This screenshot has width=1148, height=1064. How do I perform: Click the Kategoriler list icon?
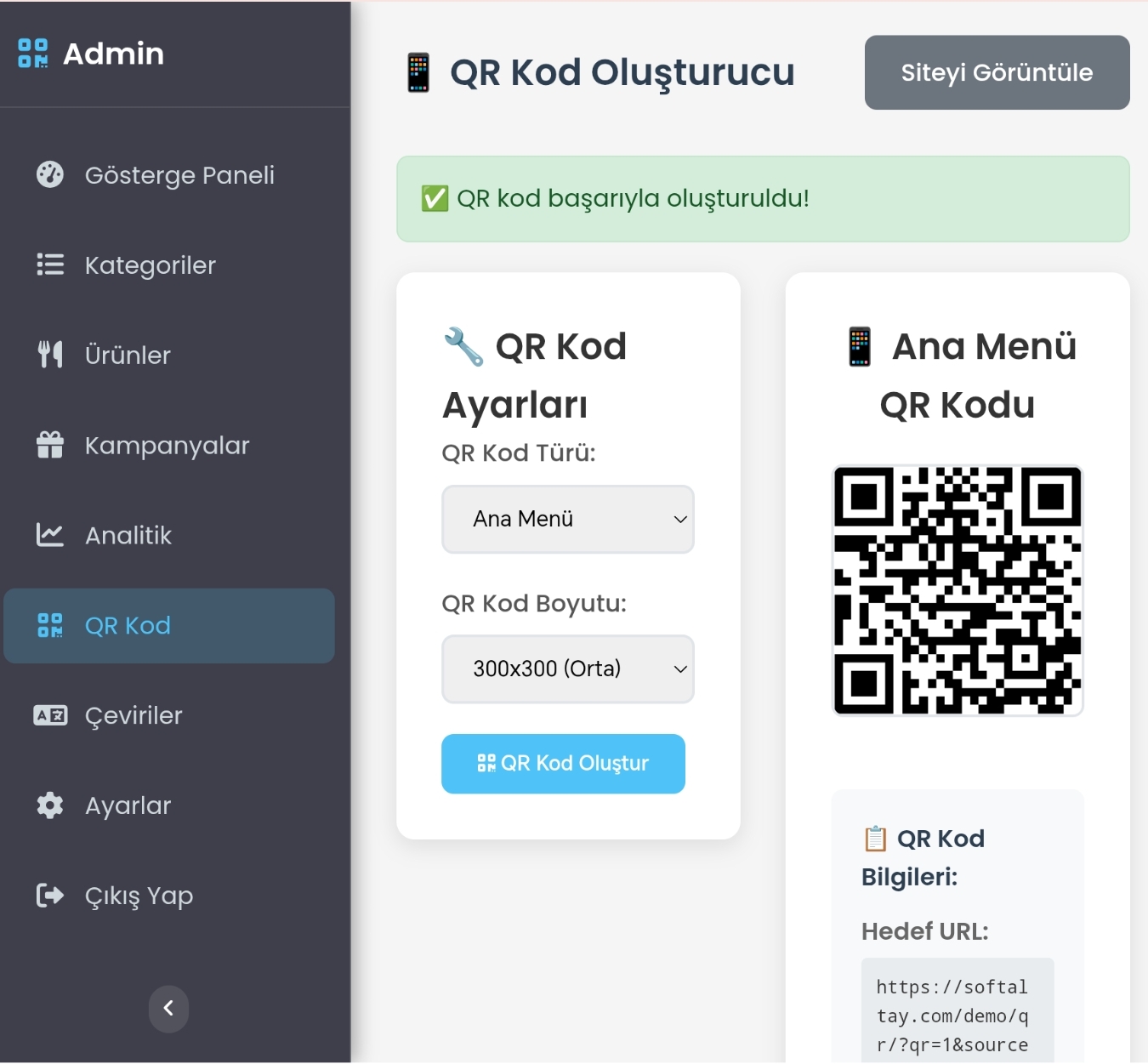pyautogui.click(x=50, y=265)
